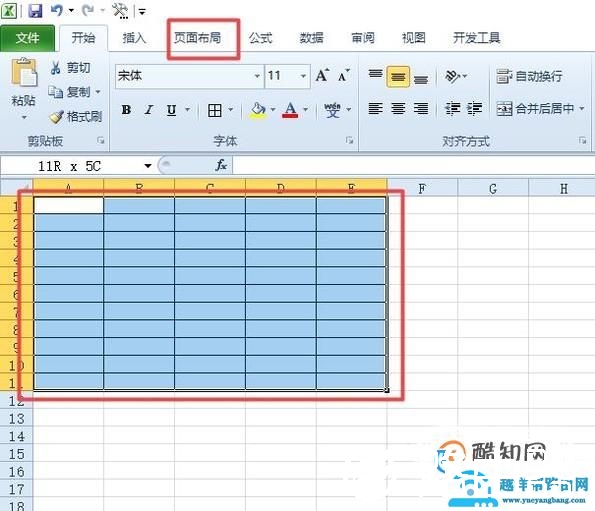The height and width of the screenshot is (511, 595).
Task: Expand the fill color palette arrow
Action: point(273,110)
